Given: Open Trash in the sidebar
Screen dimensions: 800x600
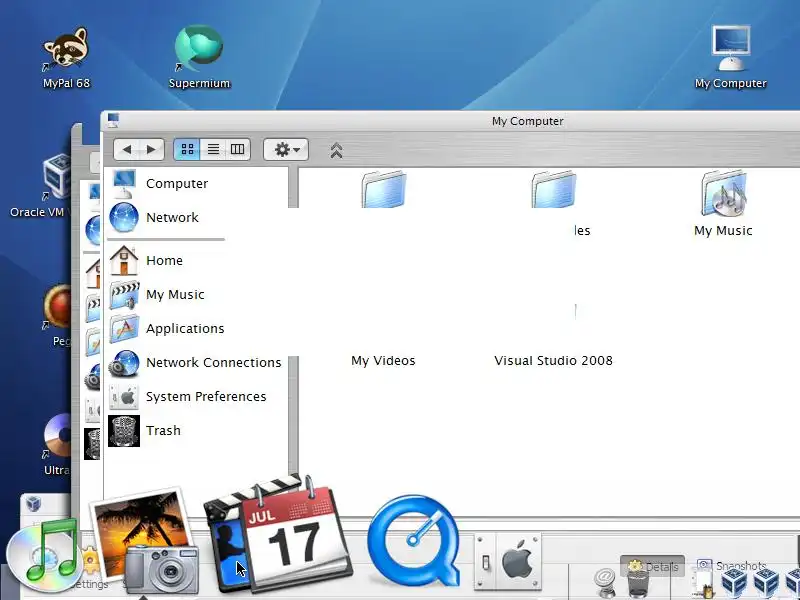Looking at the screenshot, I should (x=145, y=431).
